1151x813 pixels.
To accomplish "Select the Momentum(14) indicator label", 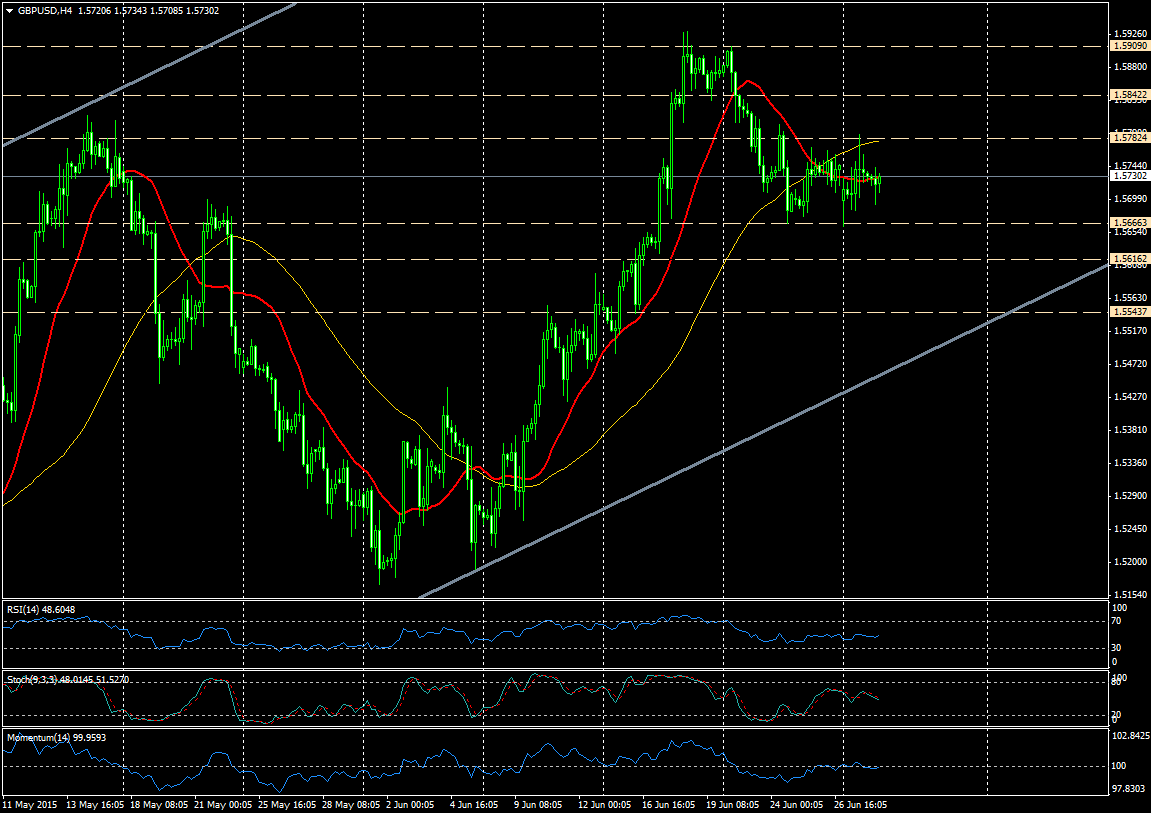I will (x=38, y=738).
